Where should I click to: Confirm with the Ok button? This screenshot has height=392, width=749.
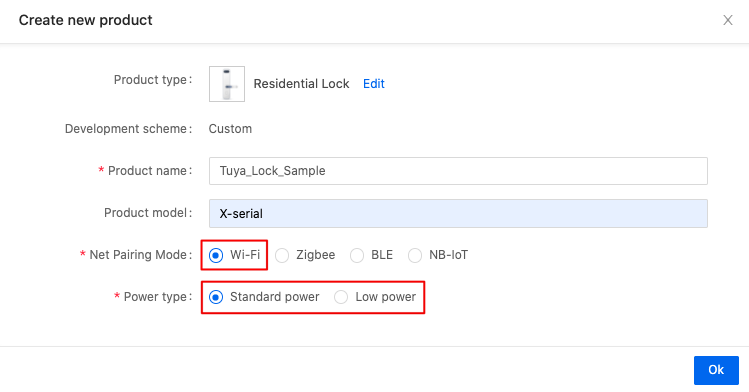[716, 370]
